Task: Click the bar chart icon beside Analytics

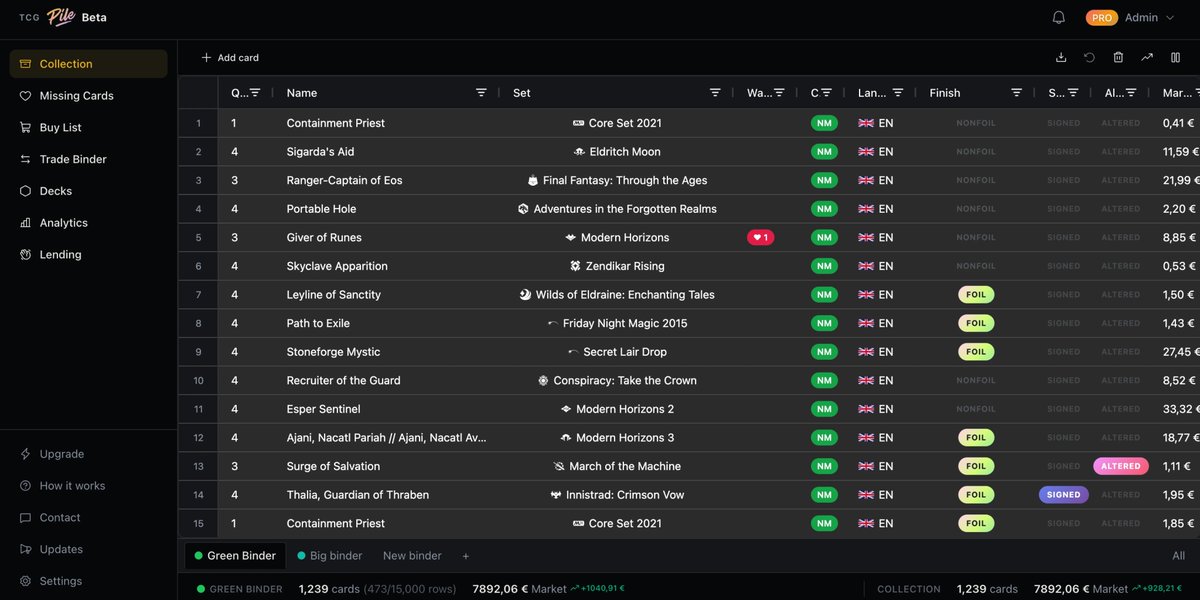Action: pos(25,223)
